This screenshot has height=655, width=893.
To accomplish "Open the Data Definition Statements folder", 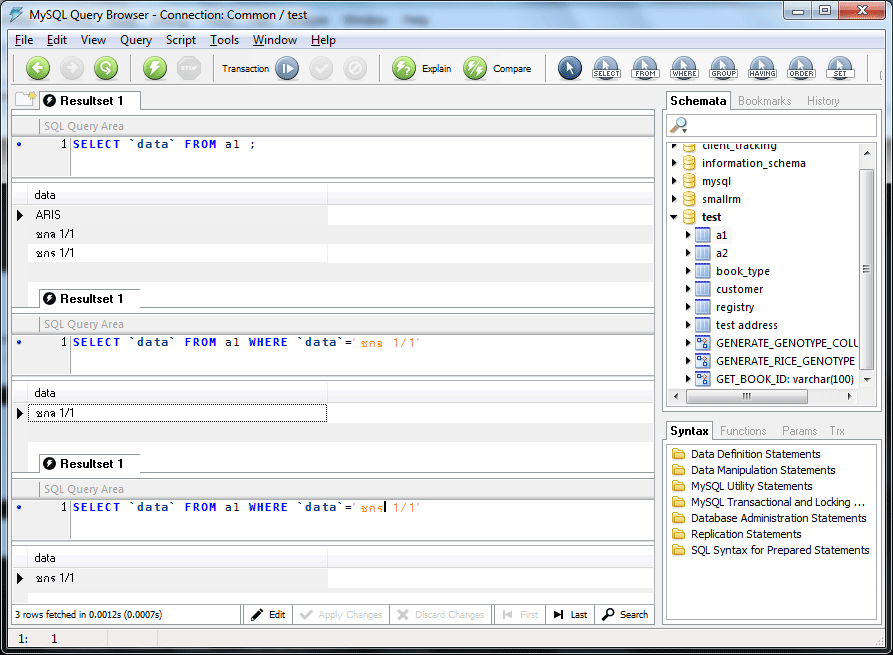I will coord(755,454).
